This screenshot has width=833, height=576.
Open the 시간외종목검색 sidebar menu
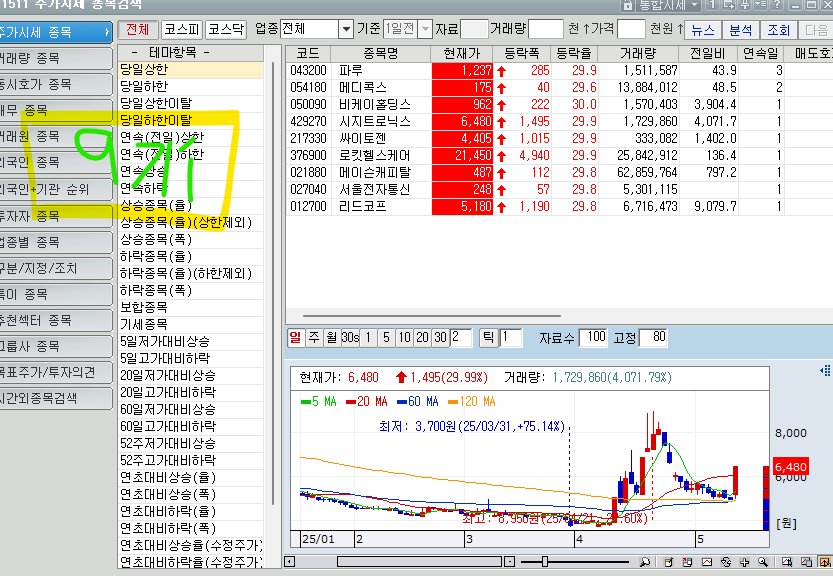tap(55, 399)
